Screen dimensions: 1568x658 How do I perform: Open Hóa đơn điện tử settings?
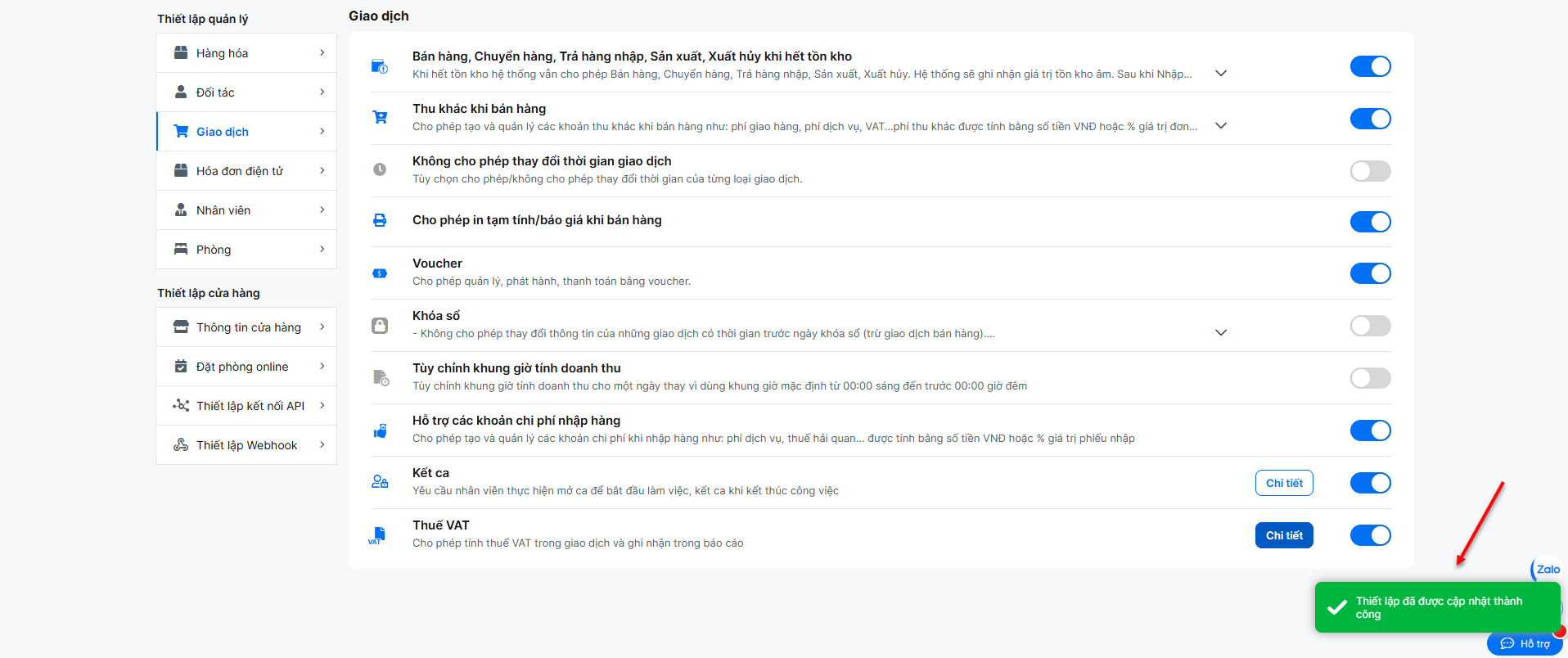(246, 171)
